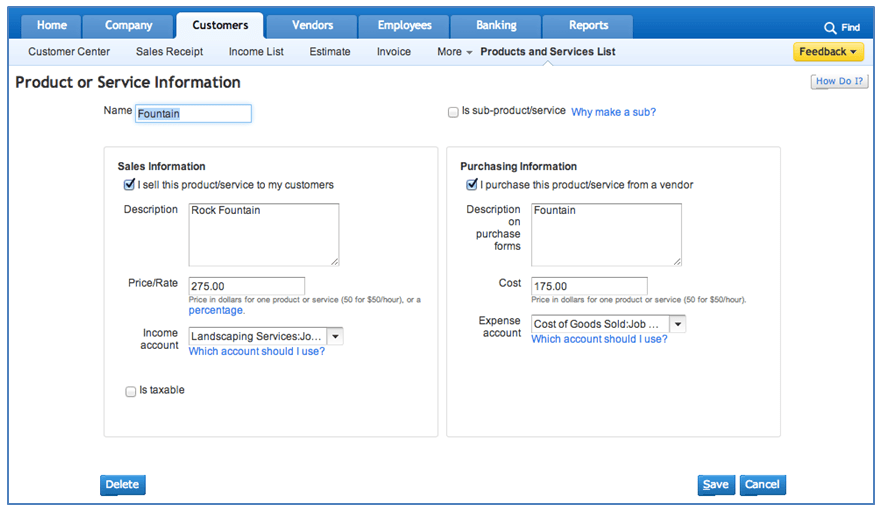Check the Is sub-product/service checkbox
This screenshot has width=883, height=513.
(453, 112)
